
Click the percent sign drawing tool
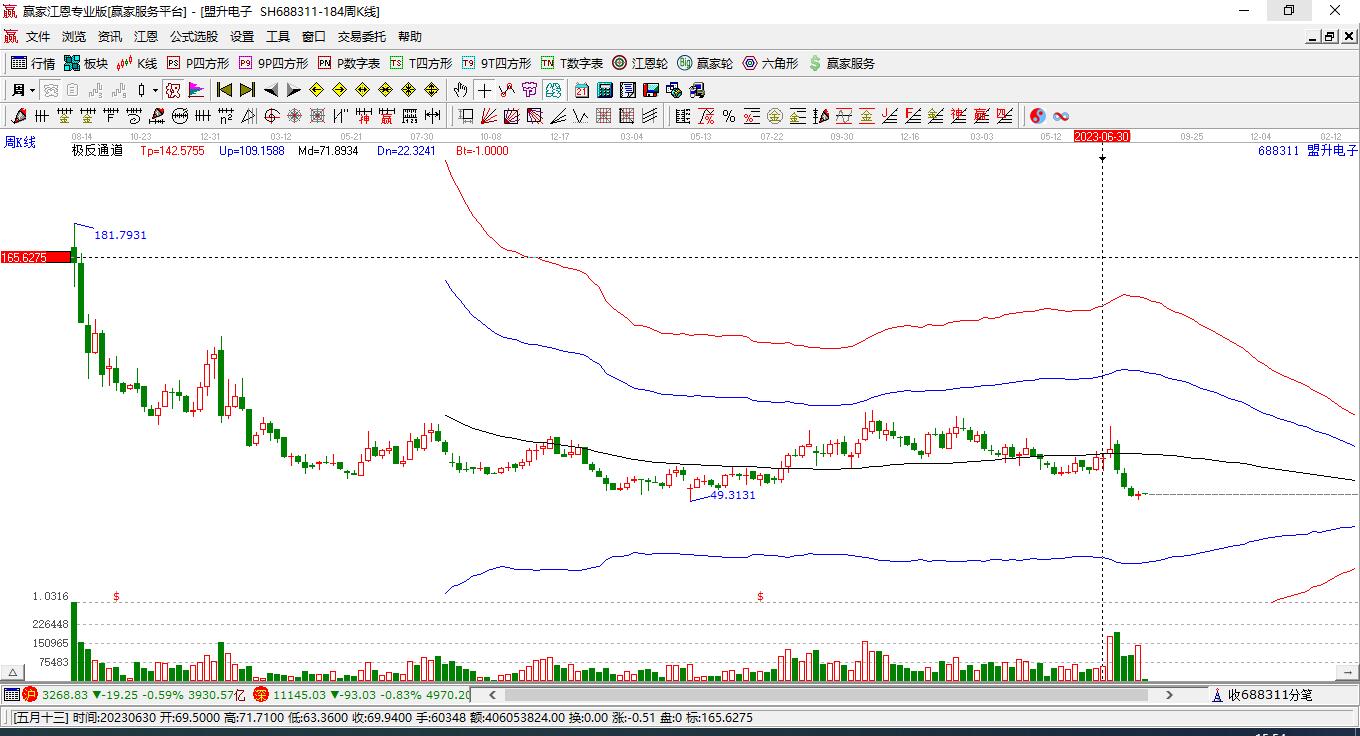point(729,116)
